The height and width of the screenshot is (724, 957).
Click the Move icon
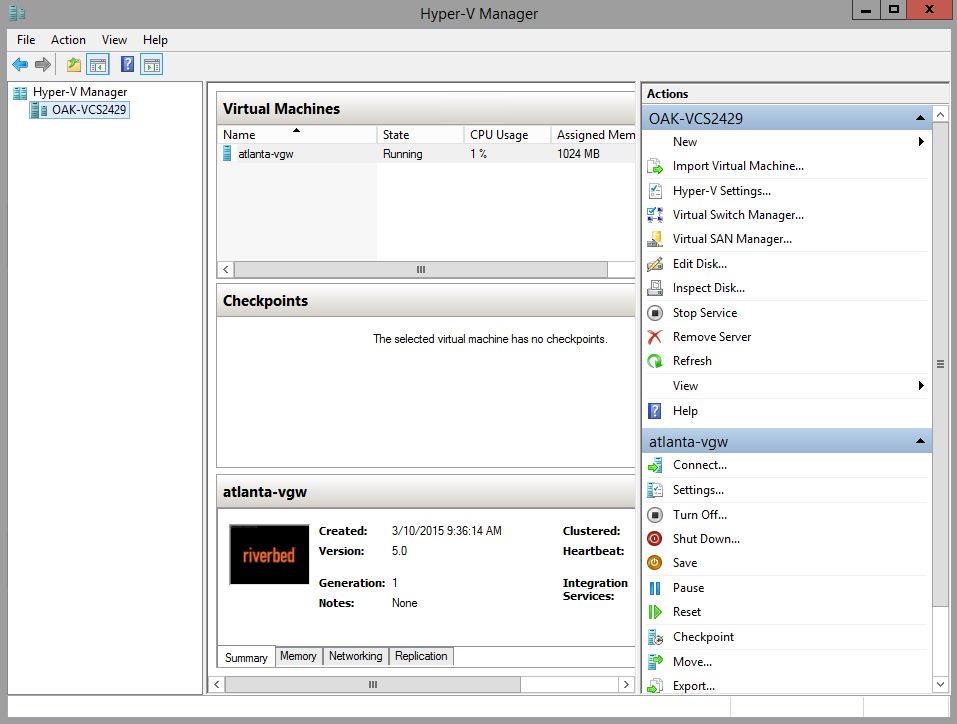pyautogui.click(x=655, y=662)
